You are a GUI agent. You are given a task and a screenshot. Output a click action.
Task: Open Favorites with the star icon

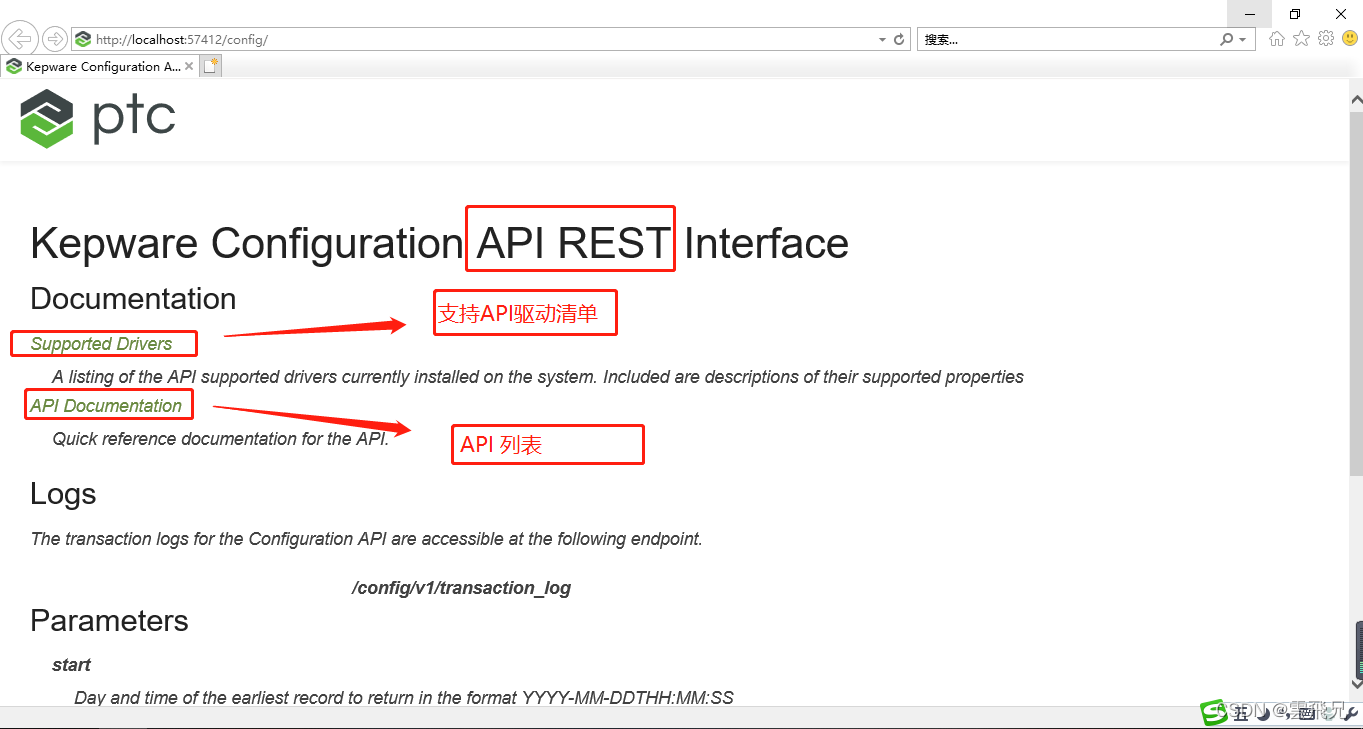pyautogui.click(x=1301, y=39)
